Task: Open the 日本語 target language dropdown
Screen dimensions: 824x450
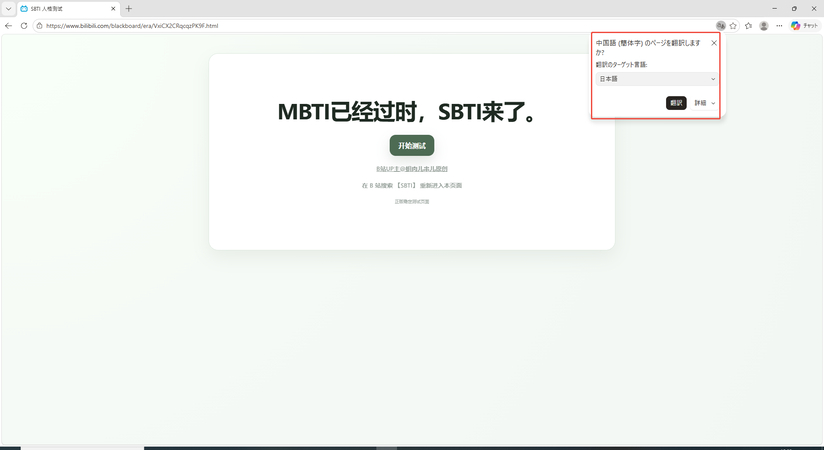Action: 657,79
